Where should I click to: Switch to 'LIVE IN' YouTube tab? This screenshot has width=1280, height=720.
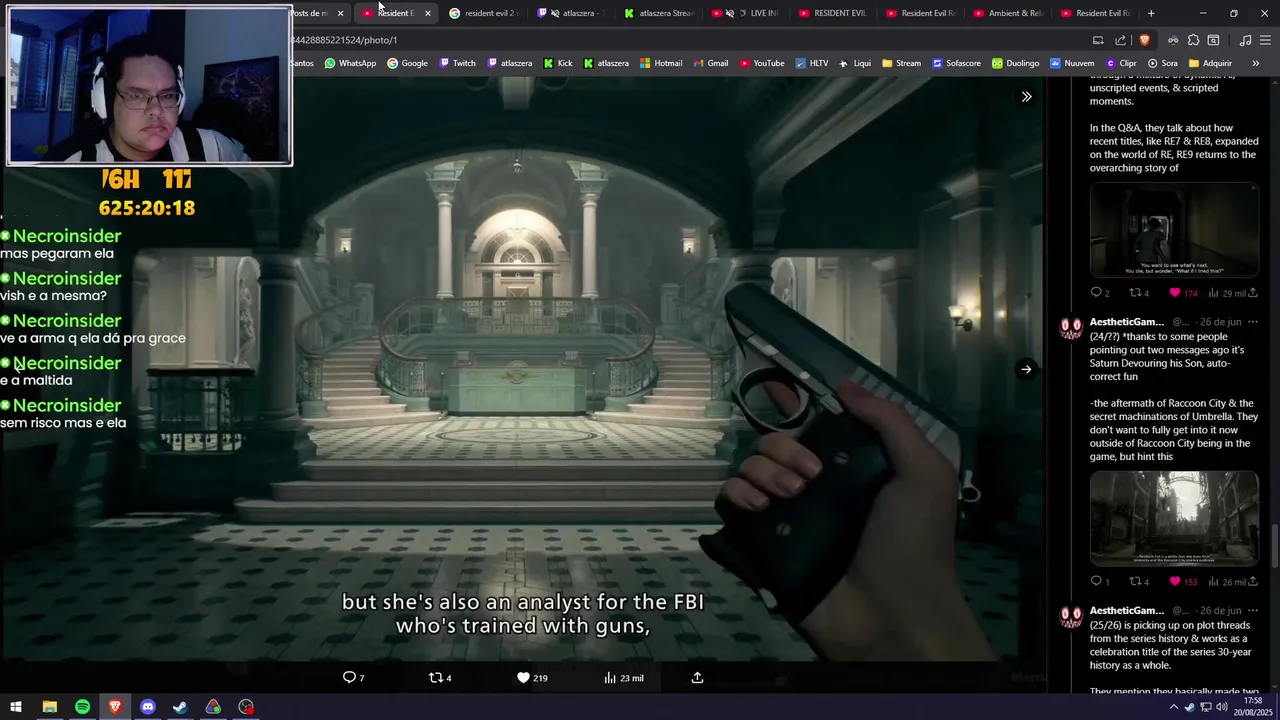tap(746, 13)
